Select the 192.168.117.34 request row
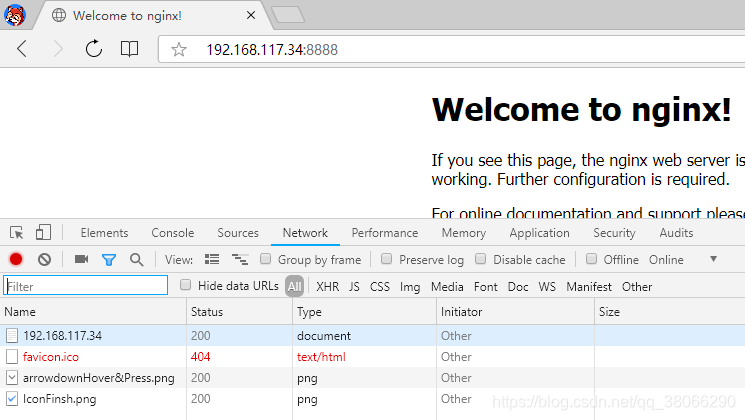The width and height of the screenshot is (745, 420). coord(372,335)
